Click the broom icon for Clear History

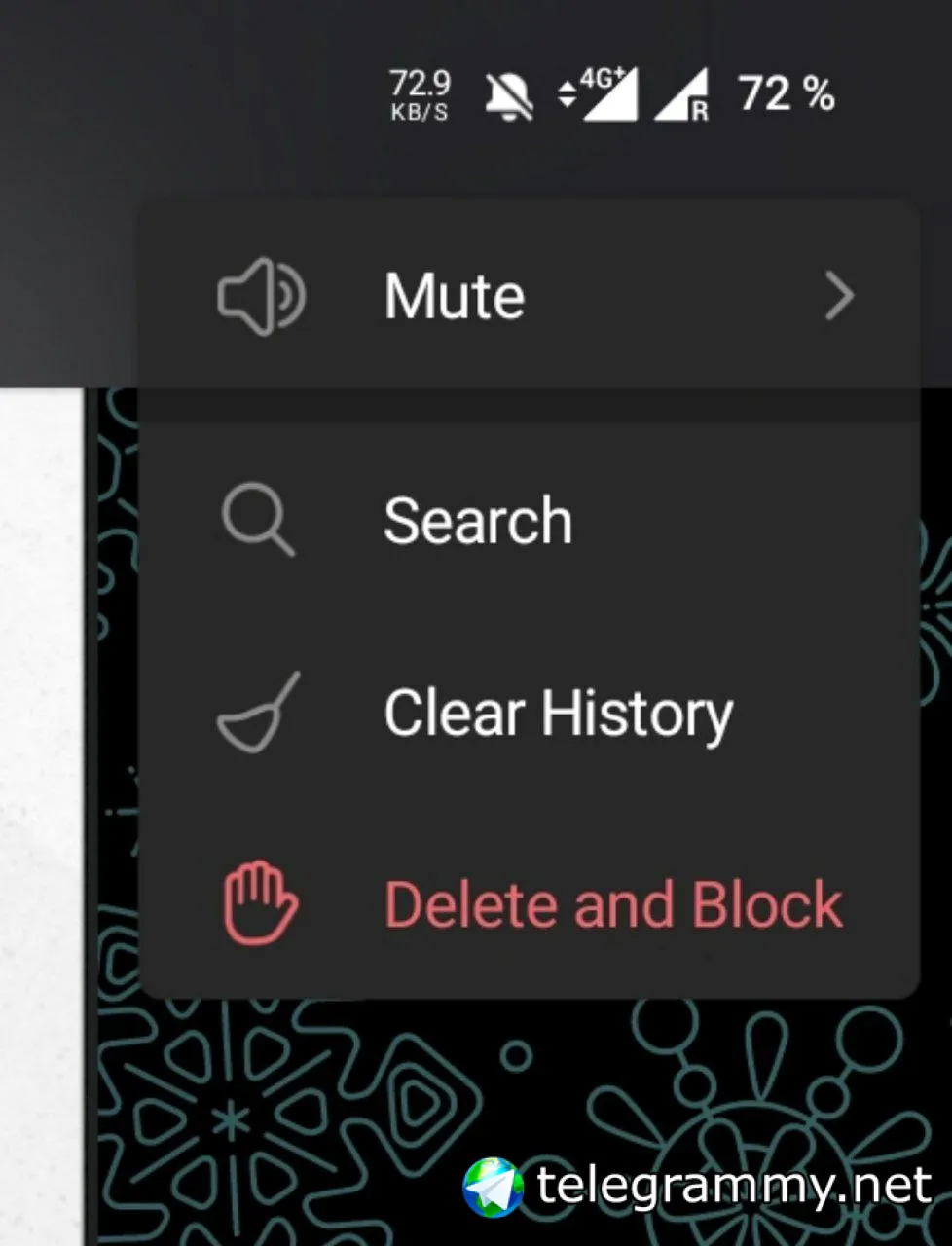click(258, 712)
